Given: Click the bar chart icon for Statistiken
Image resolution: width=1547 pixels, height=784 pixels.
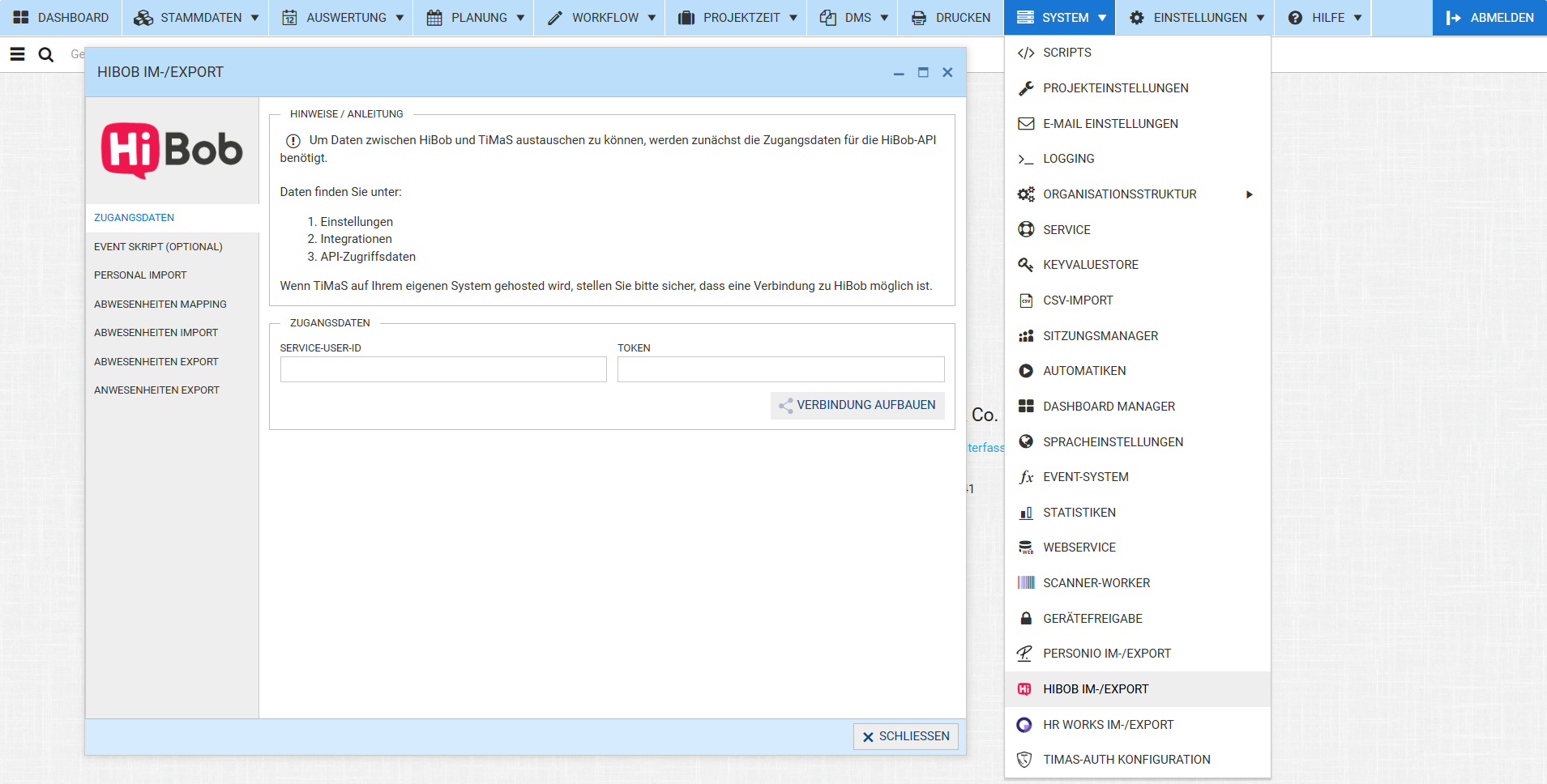Looking at the screenshot, I should point(1026,513).
